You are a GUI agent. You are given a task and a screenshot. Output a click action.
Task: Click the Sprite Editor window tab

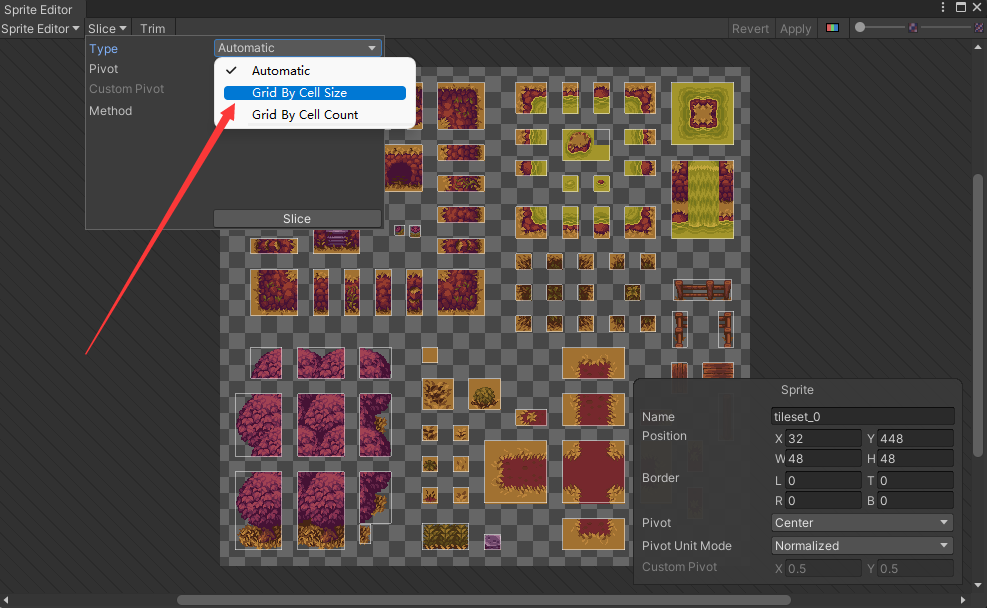tap(38, 9)
